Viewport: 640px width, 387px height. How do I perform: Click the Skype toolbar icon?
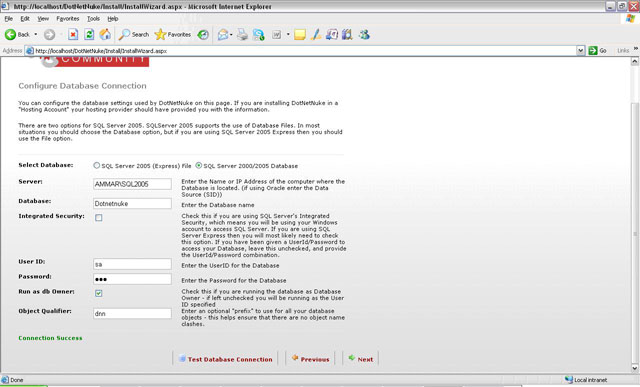259,35
